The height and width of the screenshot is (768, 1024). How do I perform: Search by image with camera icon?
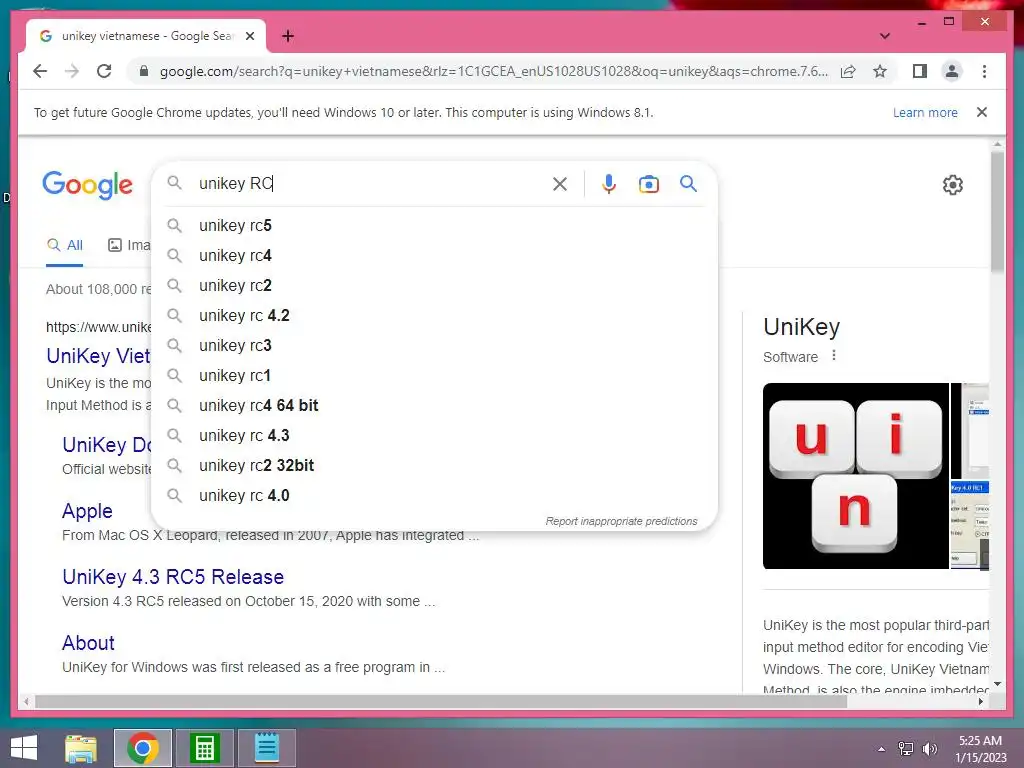click(x=648, y=184)
